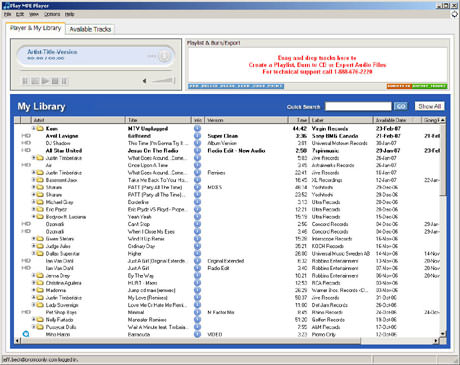Click the folder icon for the Madonna entry
460x365 pixels.
pos(40,290)
